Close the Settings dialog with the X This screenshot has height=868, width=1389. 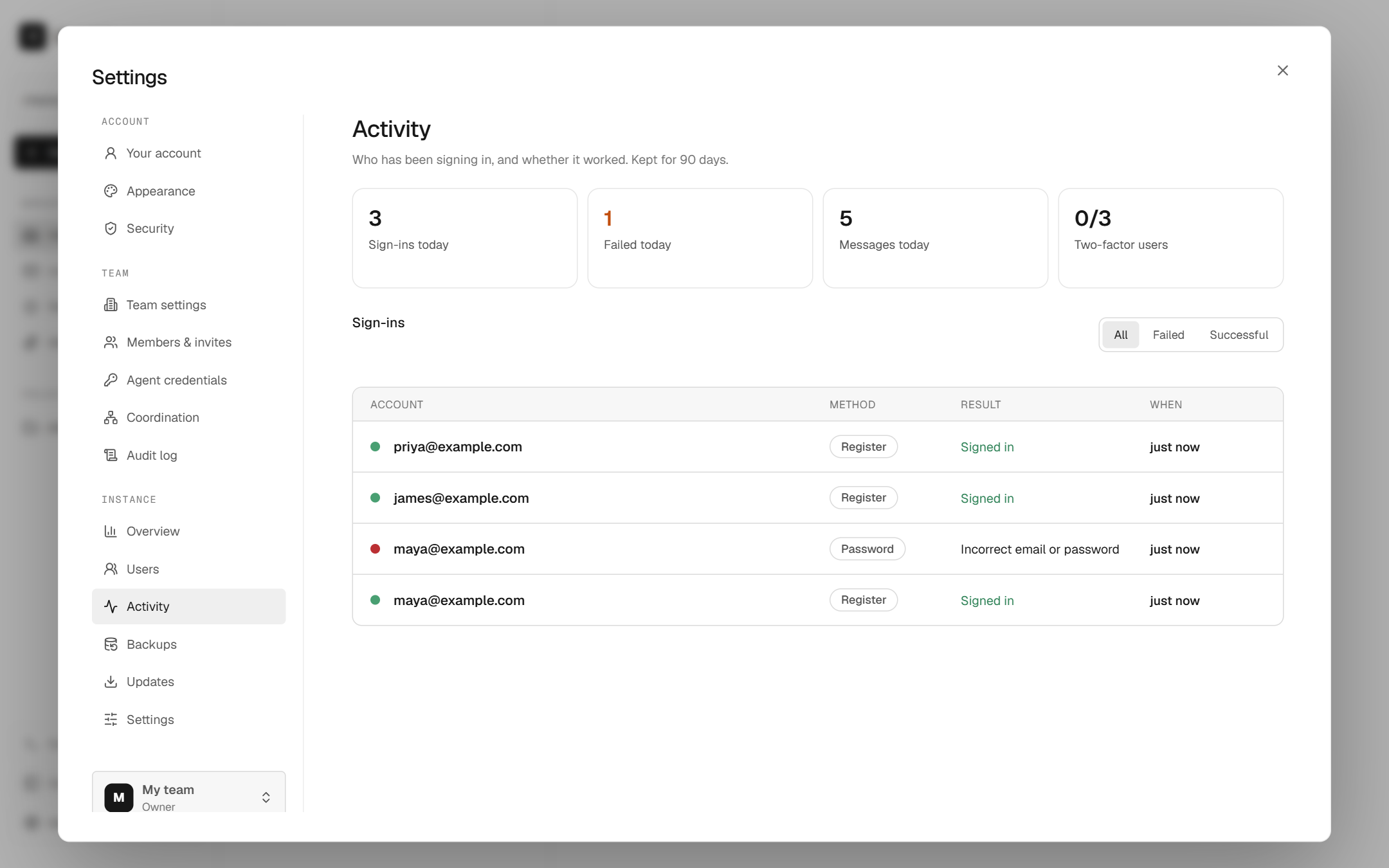coord(1282,71)
